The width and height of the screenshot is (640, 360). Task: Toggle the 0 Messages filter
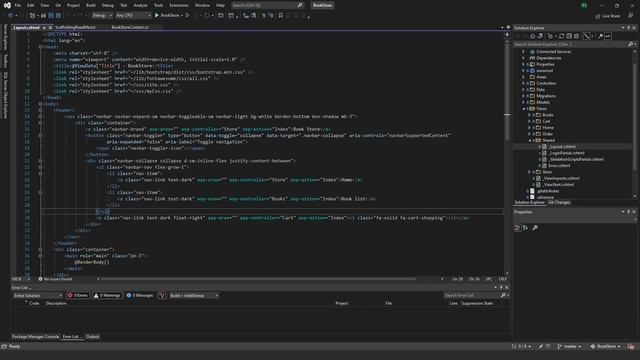(140, 296)
